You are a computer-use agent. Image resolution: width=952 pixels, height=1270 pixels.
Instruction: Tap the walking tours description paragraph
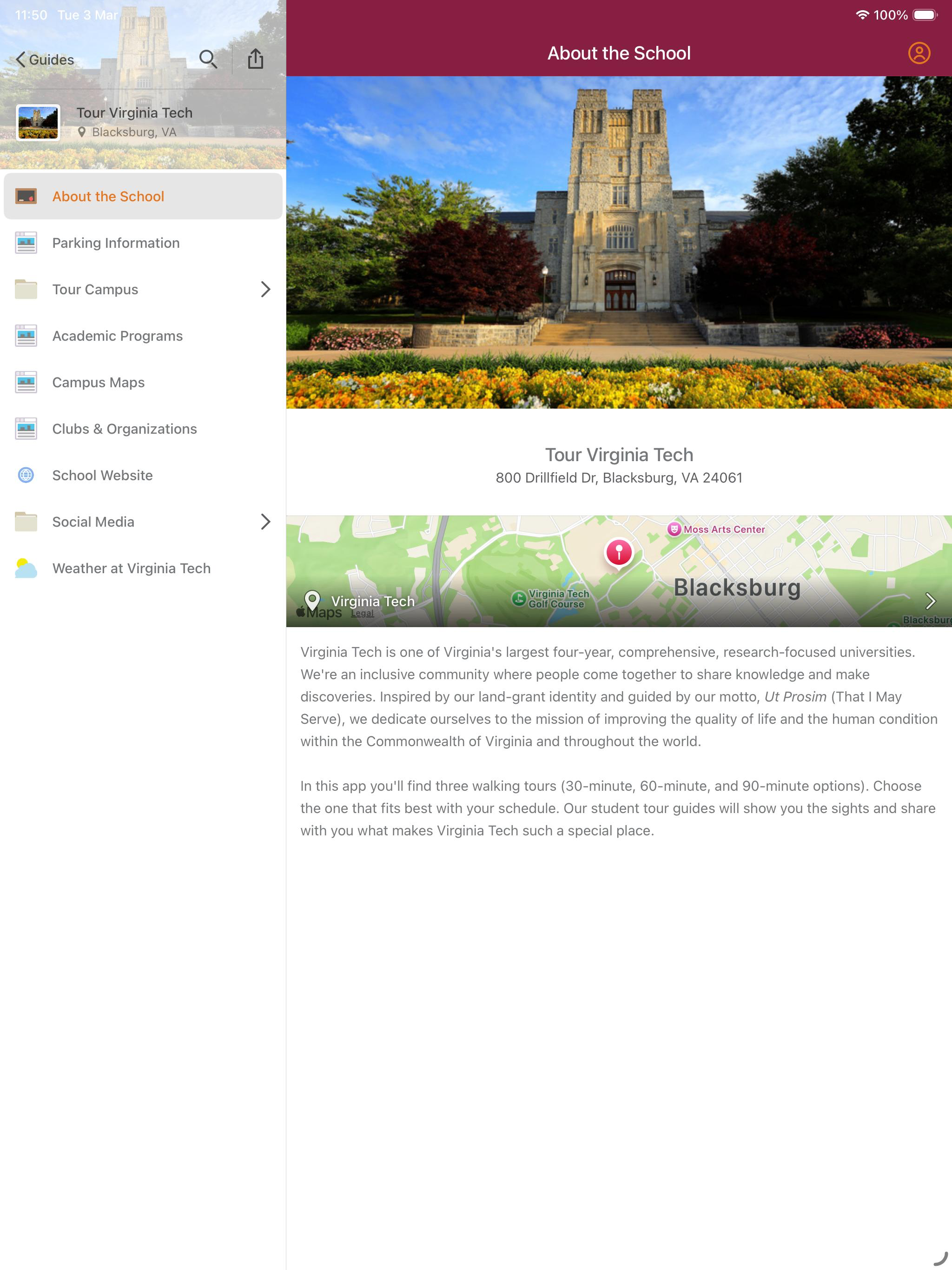pos(618,808)
